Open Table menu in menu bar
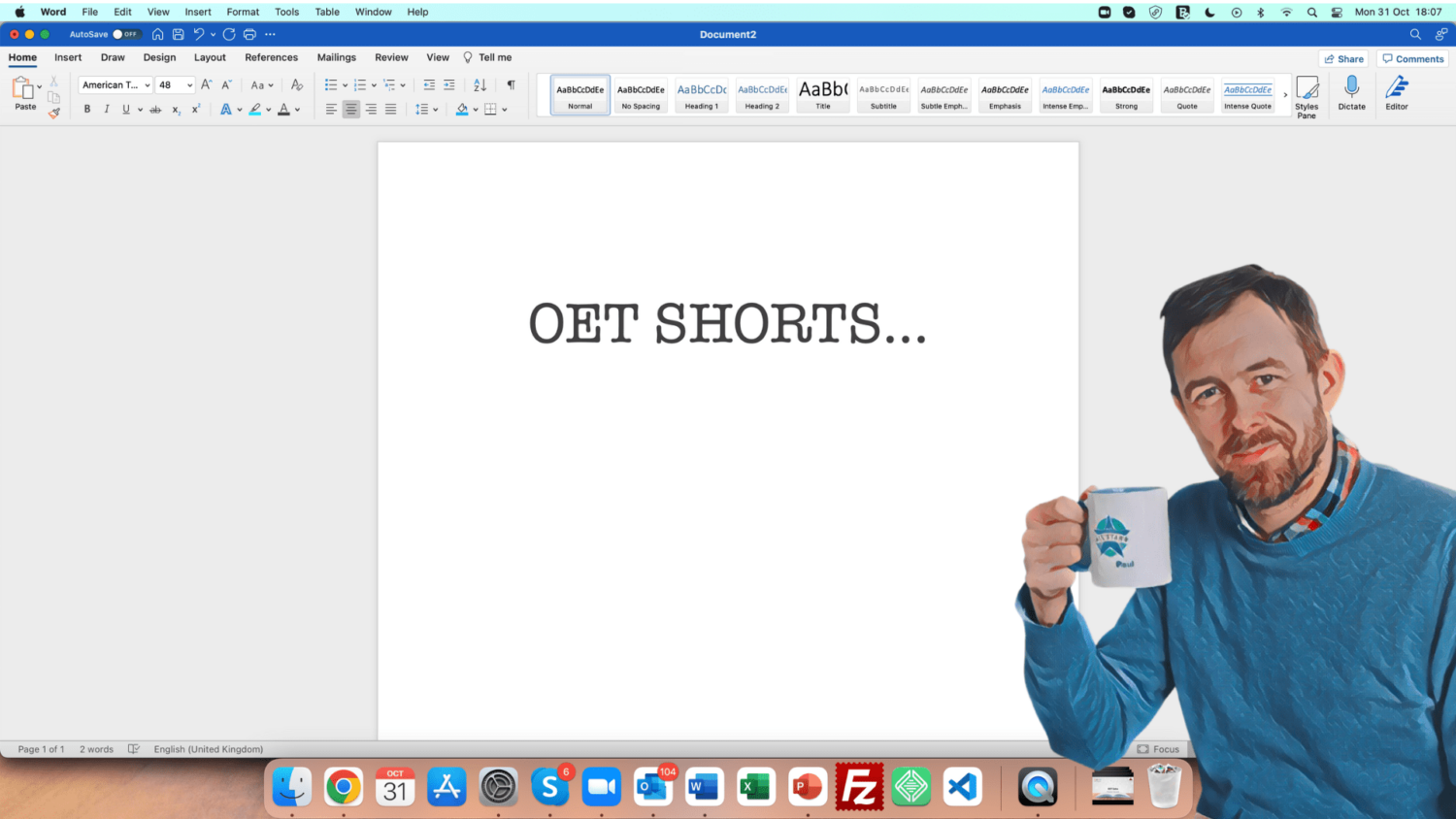Screen dimensions: 1456x819 click(327, 12)
